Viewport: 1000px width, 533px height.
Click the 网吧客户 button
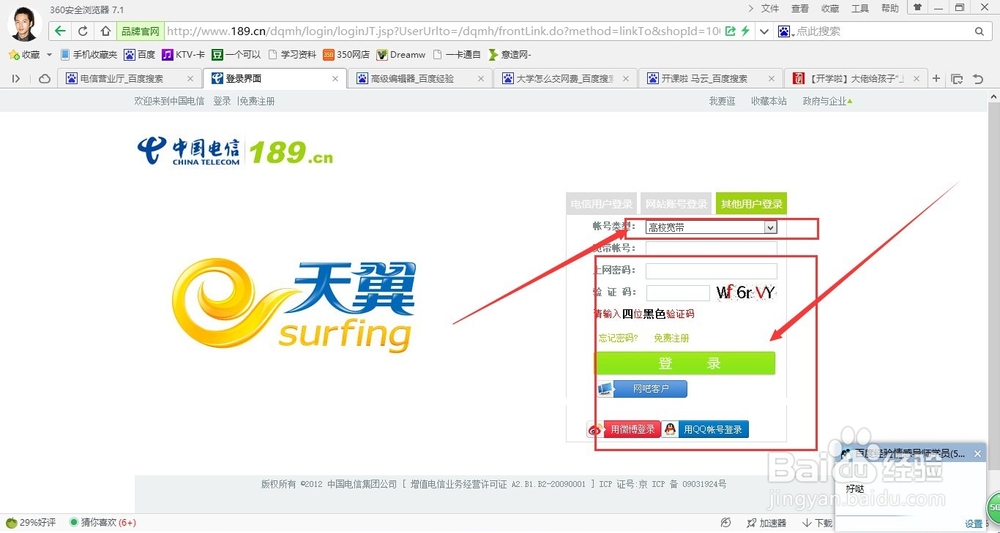point(642,389)
